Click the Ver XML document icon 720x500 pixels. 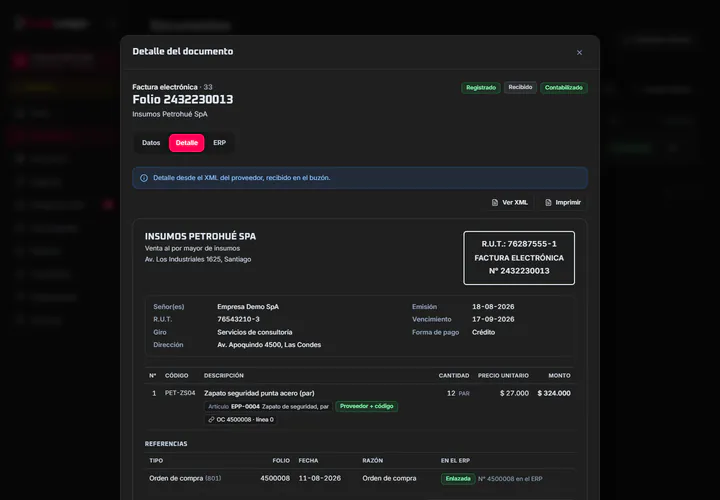click(x=495, y=202)
